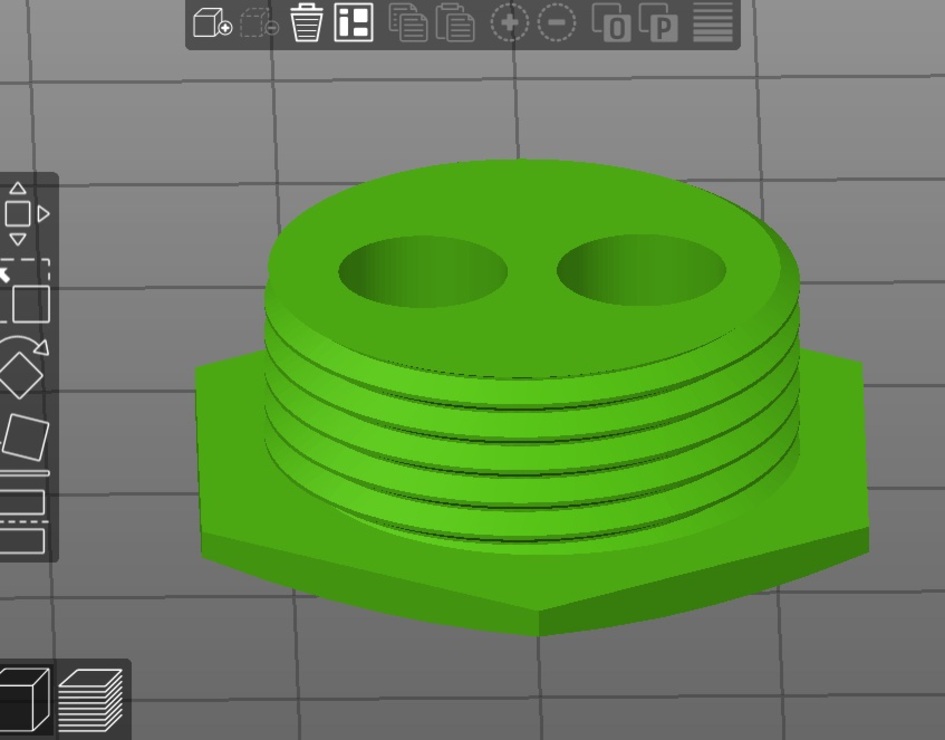Image resolution: width=945 pixels, height=740 pixels.
Task: Click the Add object cube icon
Action: [x=211, y=23]
